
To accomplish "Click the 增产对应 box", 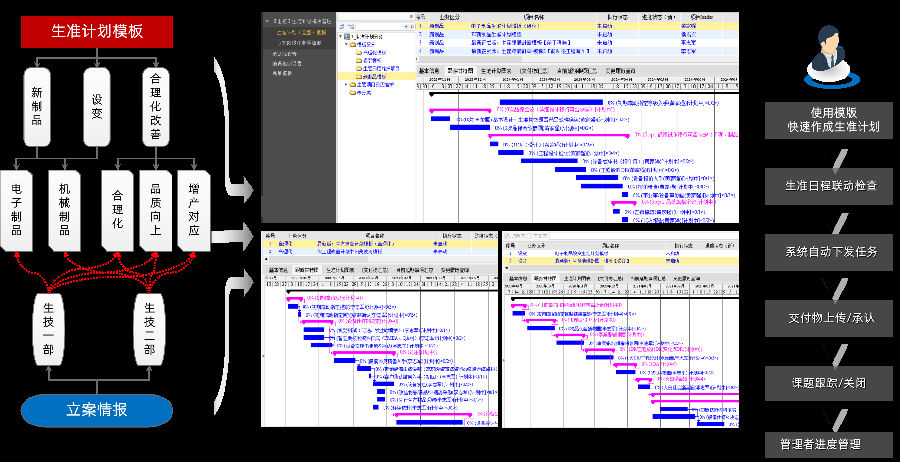I will click(194, 209).
